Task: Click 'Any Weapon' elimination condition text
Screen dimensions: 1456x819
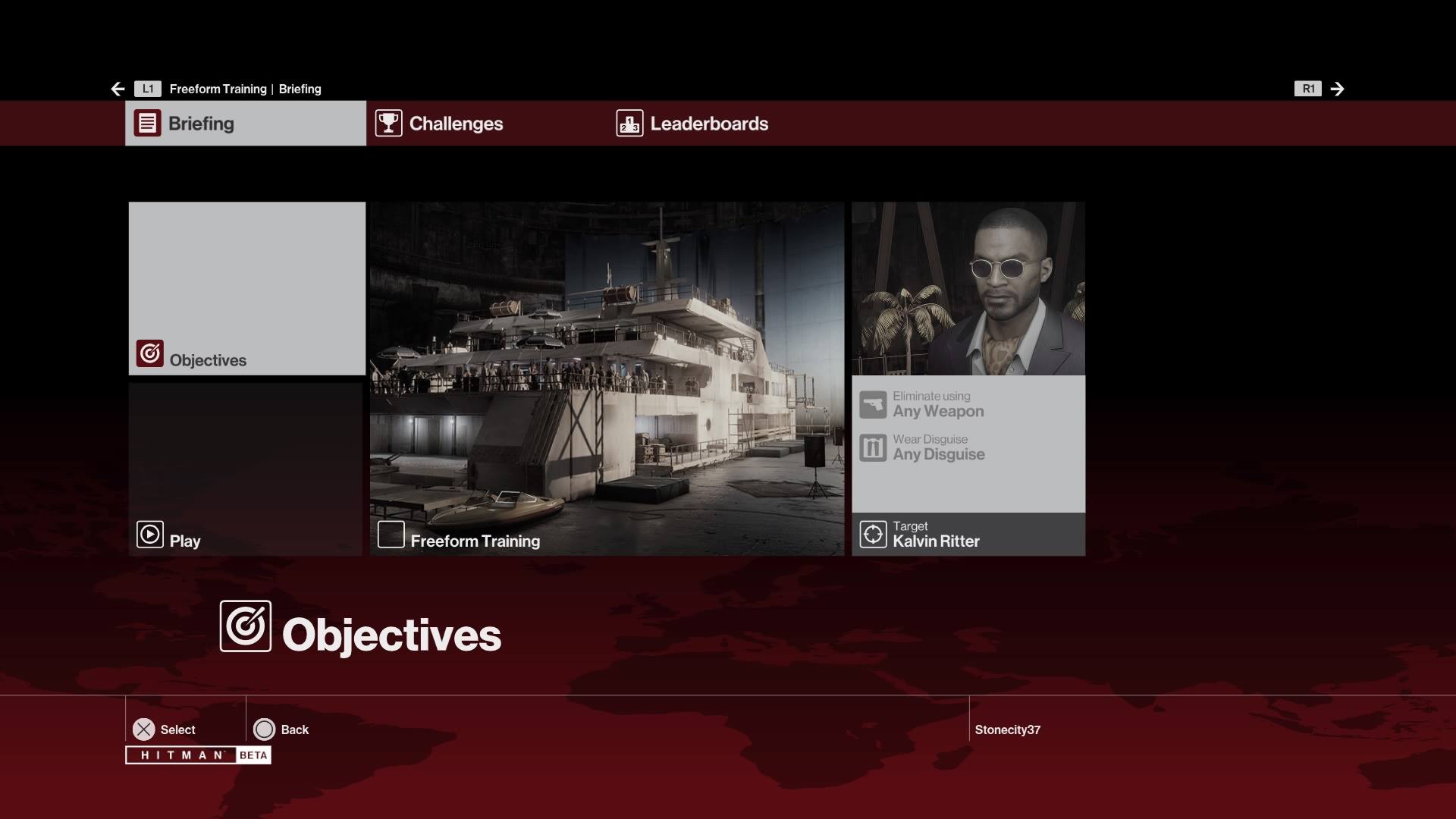Action: pyautogui.click(x=938, y=412)
